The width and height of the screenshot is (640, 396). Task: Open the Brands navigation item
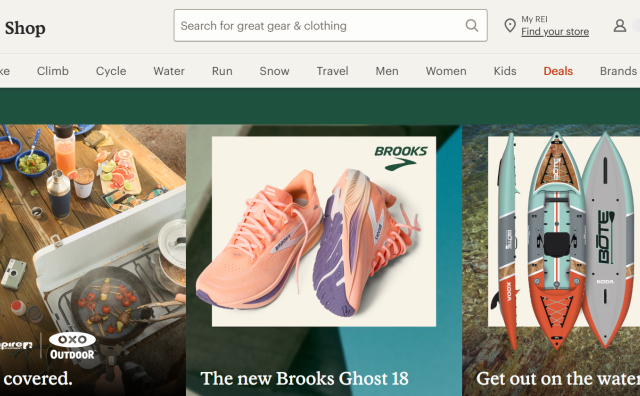pyautogui.click(x=618, y=71)
